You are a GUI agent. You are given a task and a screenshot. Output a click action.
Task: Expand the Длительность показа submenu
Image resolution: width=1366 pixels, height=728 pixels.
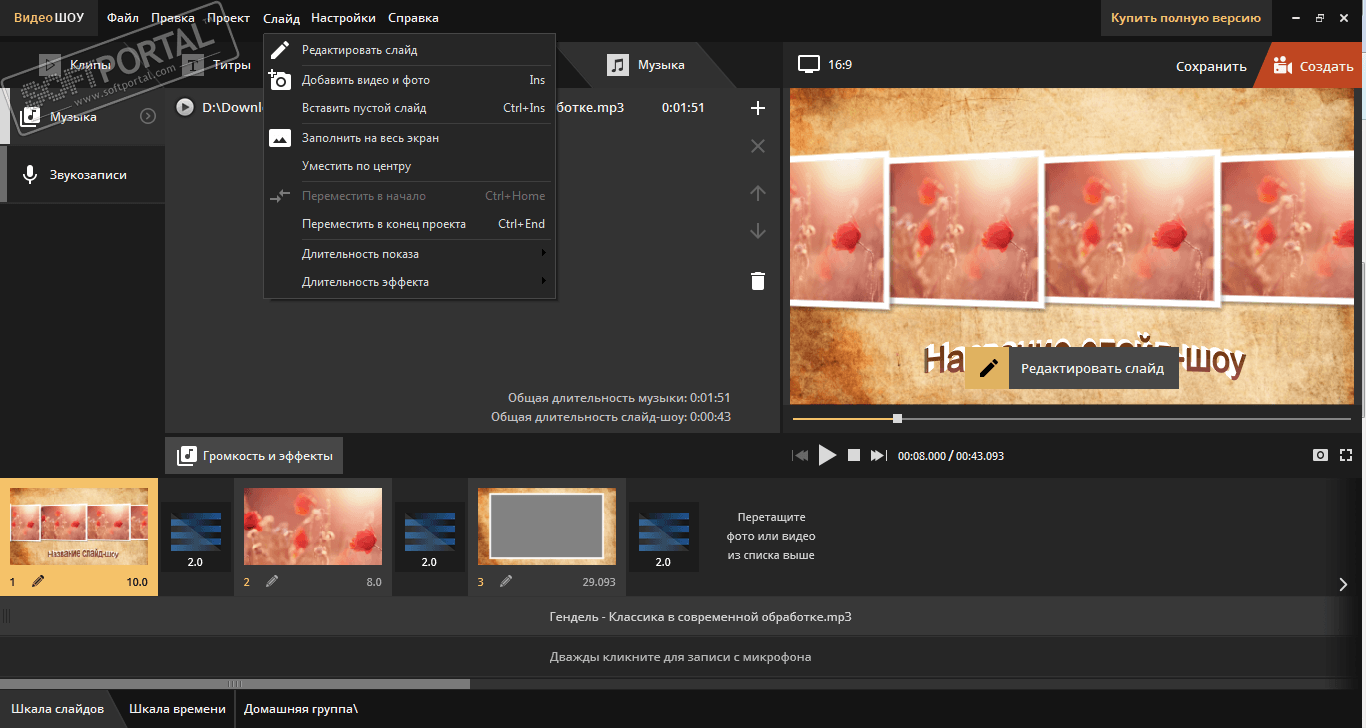[x=409, y=254]
